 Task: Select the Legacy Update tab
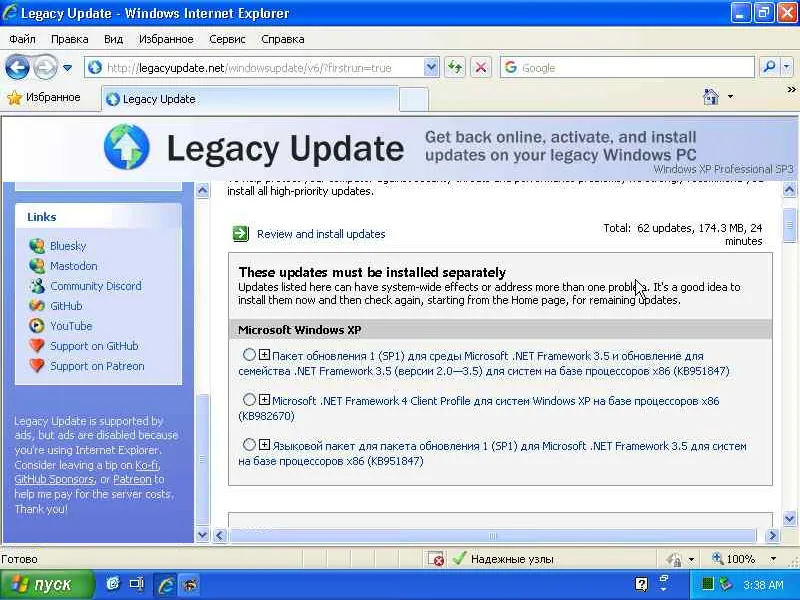(x=250, y=99)
